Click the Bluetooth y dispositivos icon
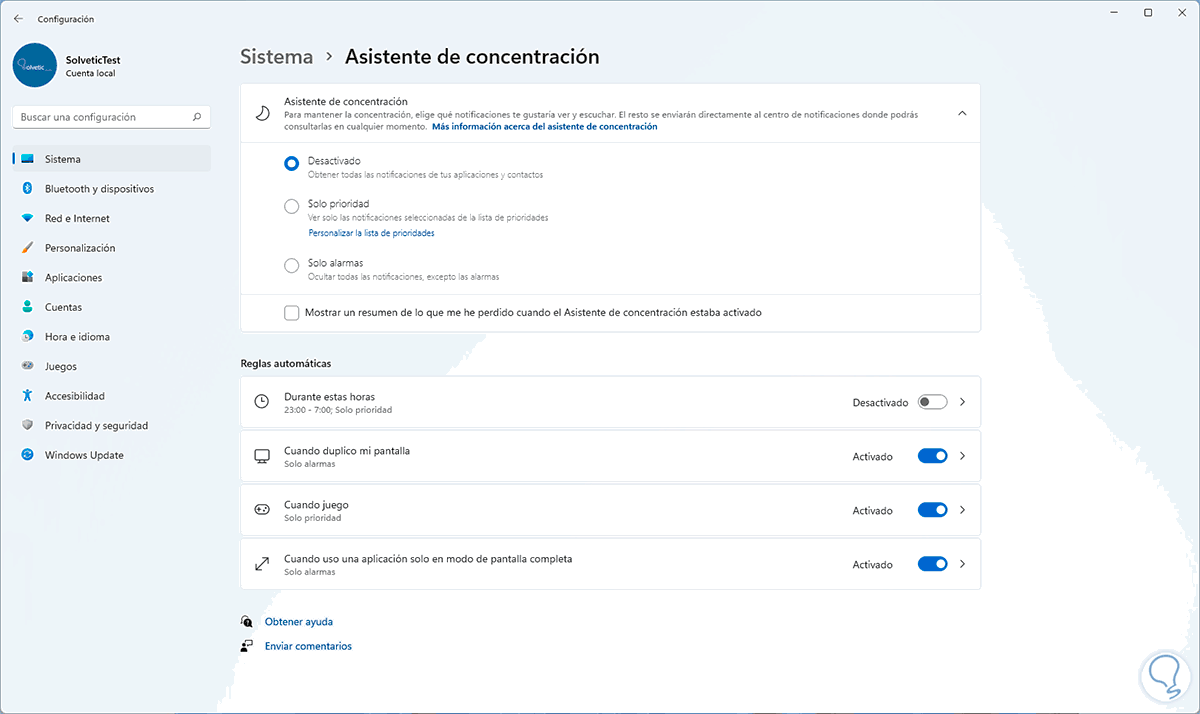This screenshot has height=714, width=1200. pos(27,189)
